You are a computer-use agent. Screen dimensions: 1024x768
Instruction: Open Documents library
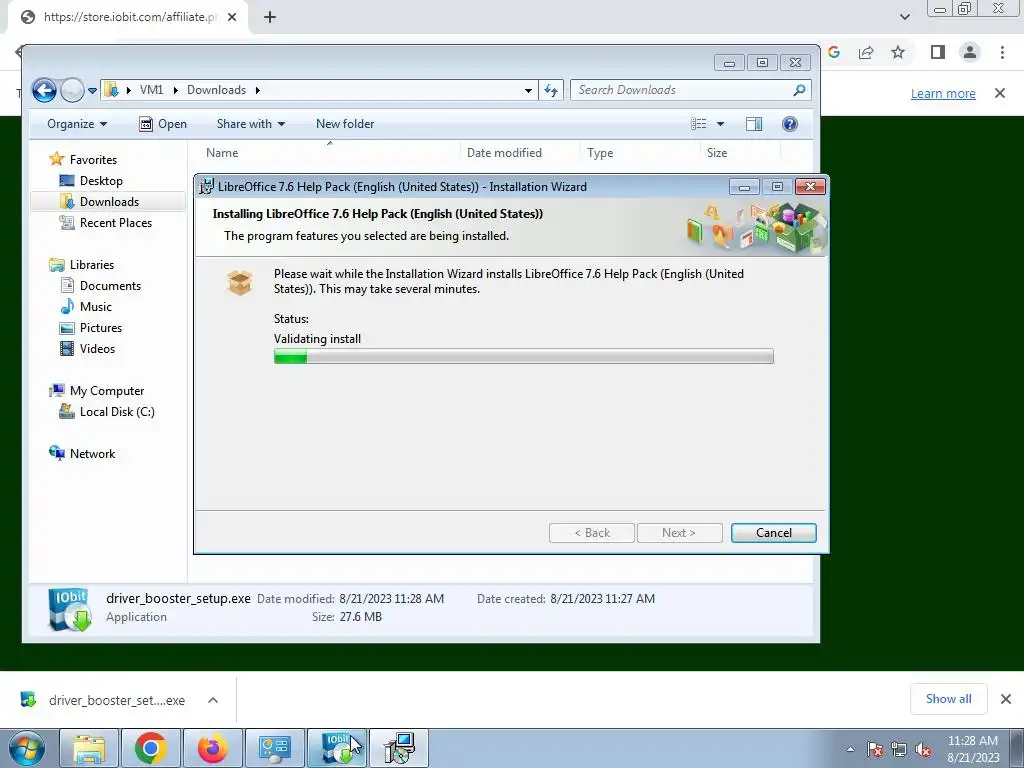point(110,286)
